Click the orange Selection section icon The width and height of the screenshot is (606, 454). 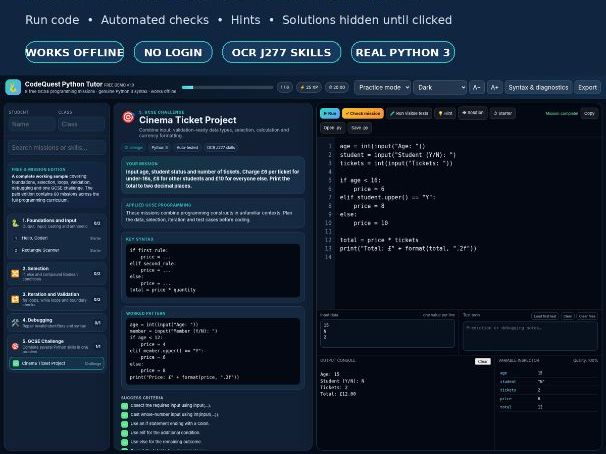click(x=15, y=274)
